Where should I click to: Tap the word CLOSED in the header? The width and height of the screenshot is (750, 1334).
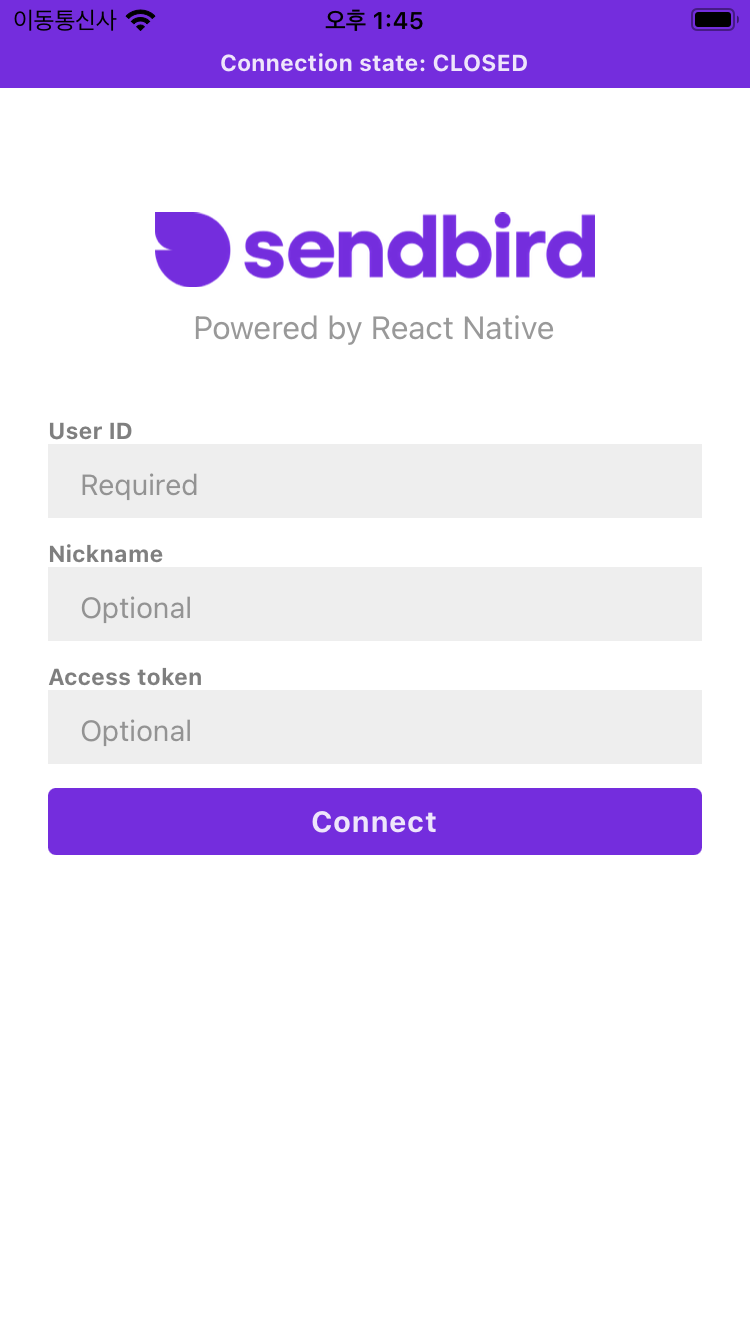480,64
